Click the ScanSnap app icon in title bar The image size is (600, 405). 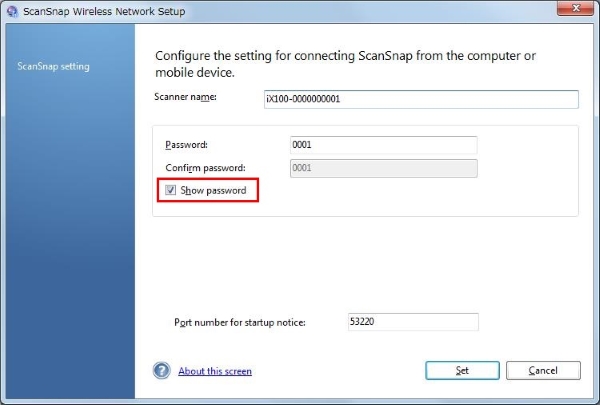12,11
